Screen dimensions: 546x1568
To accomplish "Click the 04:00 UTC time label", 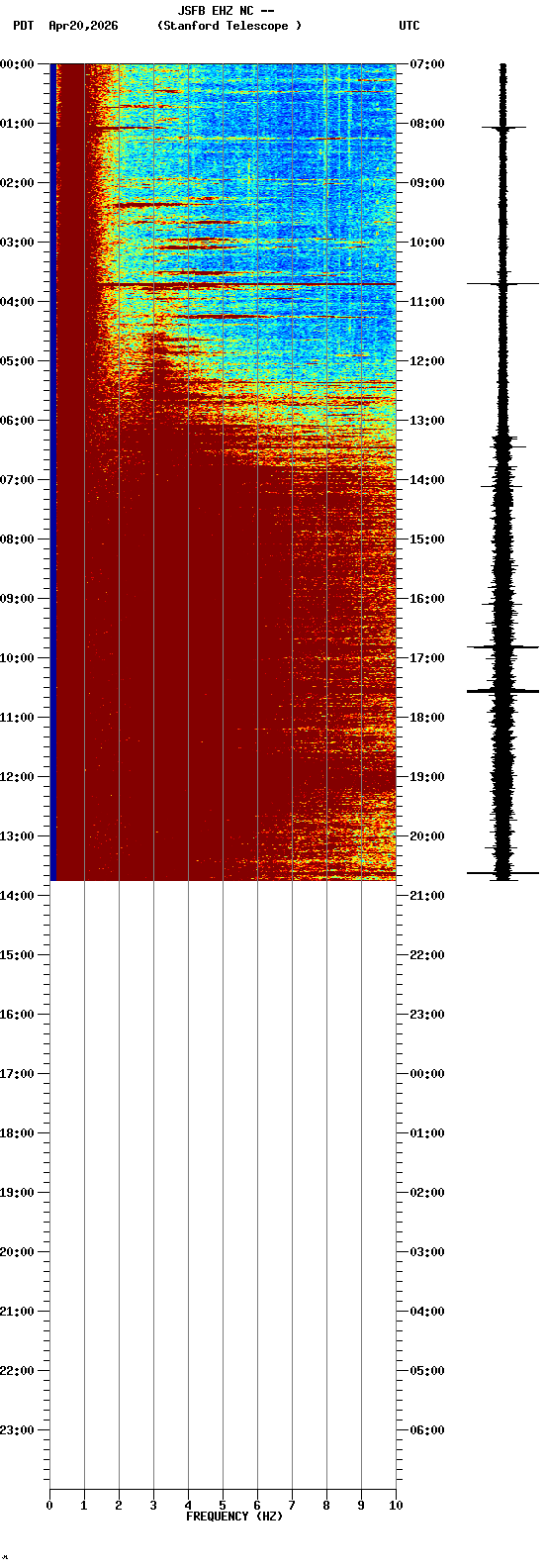I will click(x=427, y=1312).
